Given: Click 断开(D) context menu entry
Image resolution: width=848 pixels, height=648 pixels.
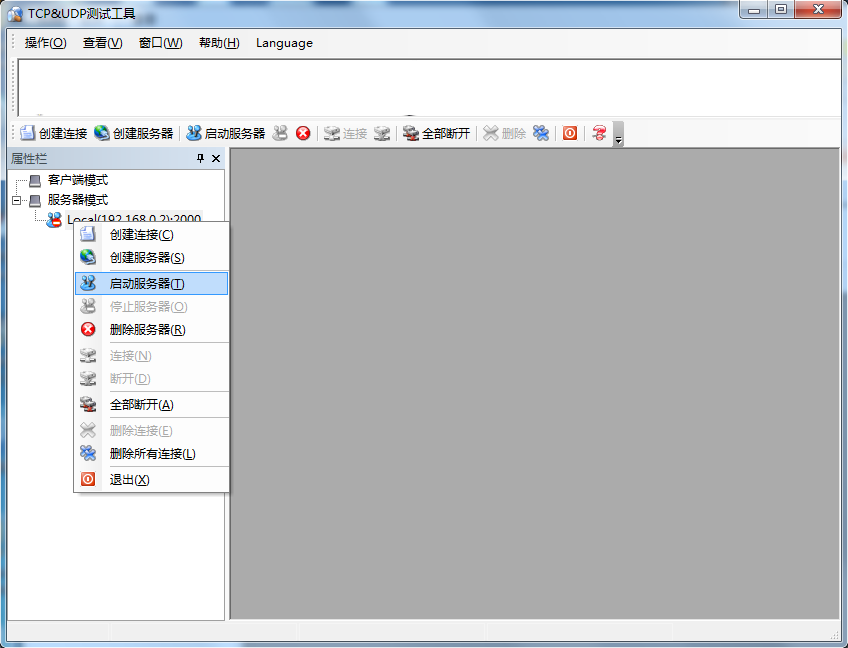Looking at the screenshot, I should pyautogui.click(x=151, y=379).
